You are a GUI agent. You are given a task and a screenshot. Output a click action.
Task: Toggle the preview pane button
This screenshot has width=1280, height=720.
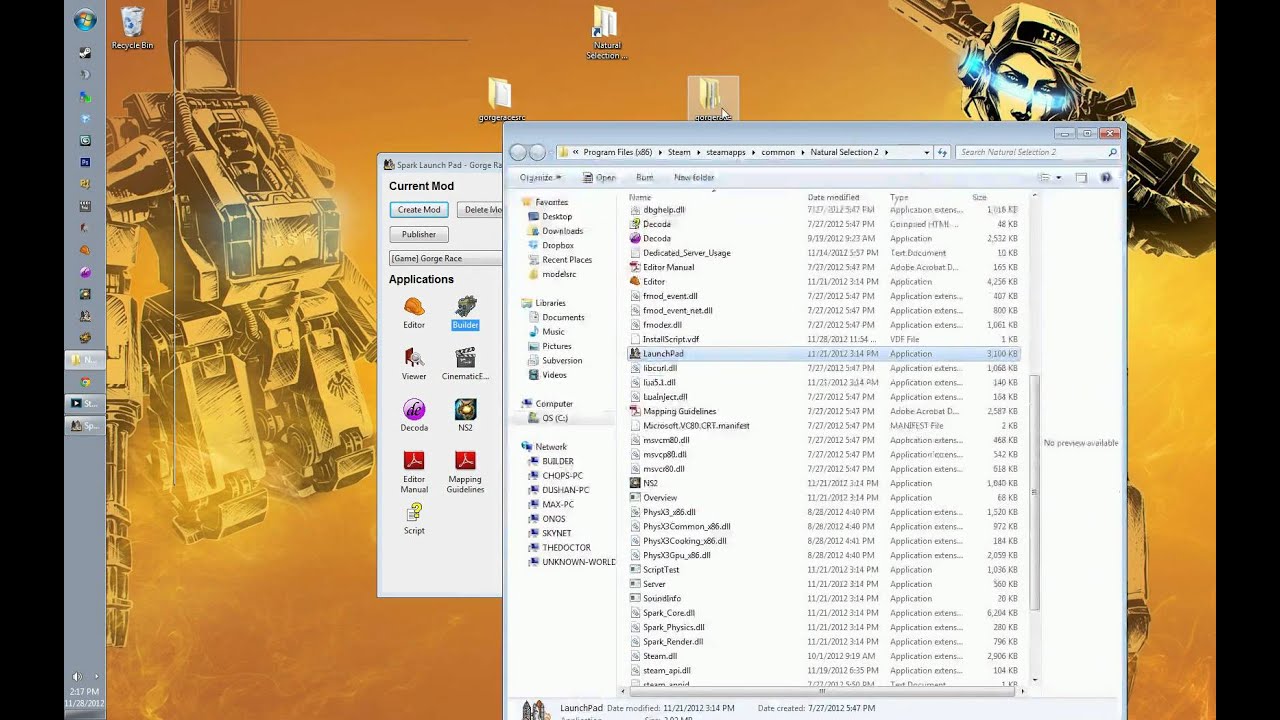pyautogui.click(x=1081, y=177)
